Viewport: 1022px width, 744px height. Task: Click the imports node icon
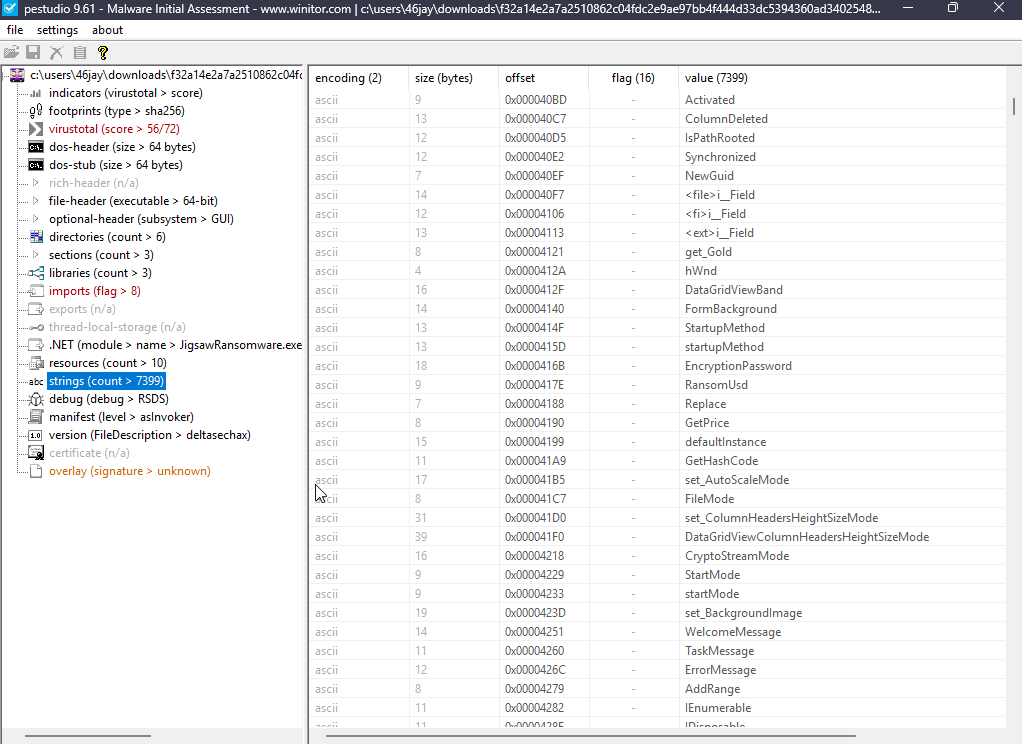[x=36, y=291]
